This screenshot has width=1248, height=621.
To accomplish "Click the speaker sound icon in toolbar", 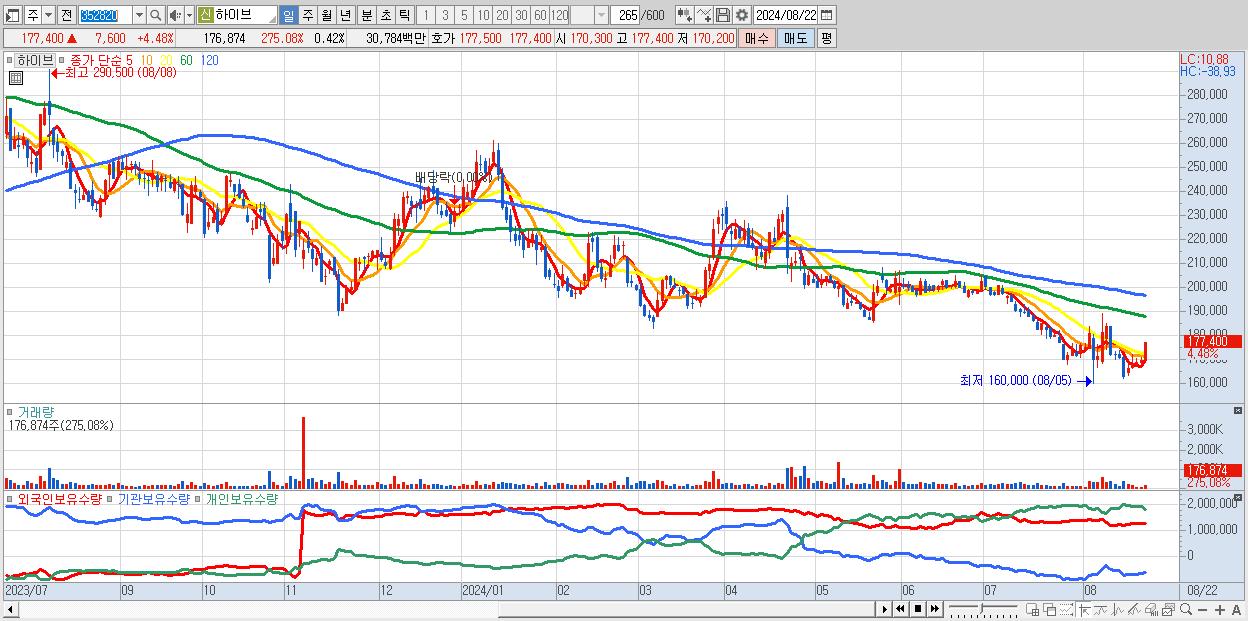I will (174, 15).
